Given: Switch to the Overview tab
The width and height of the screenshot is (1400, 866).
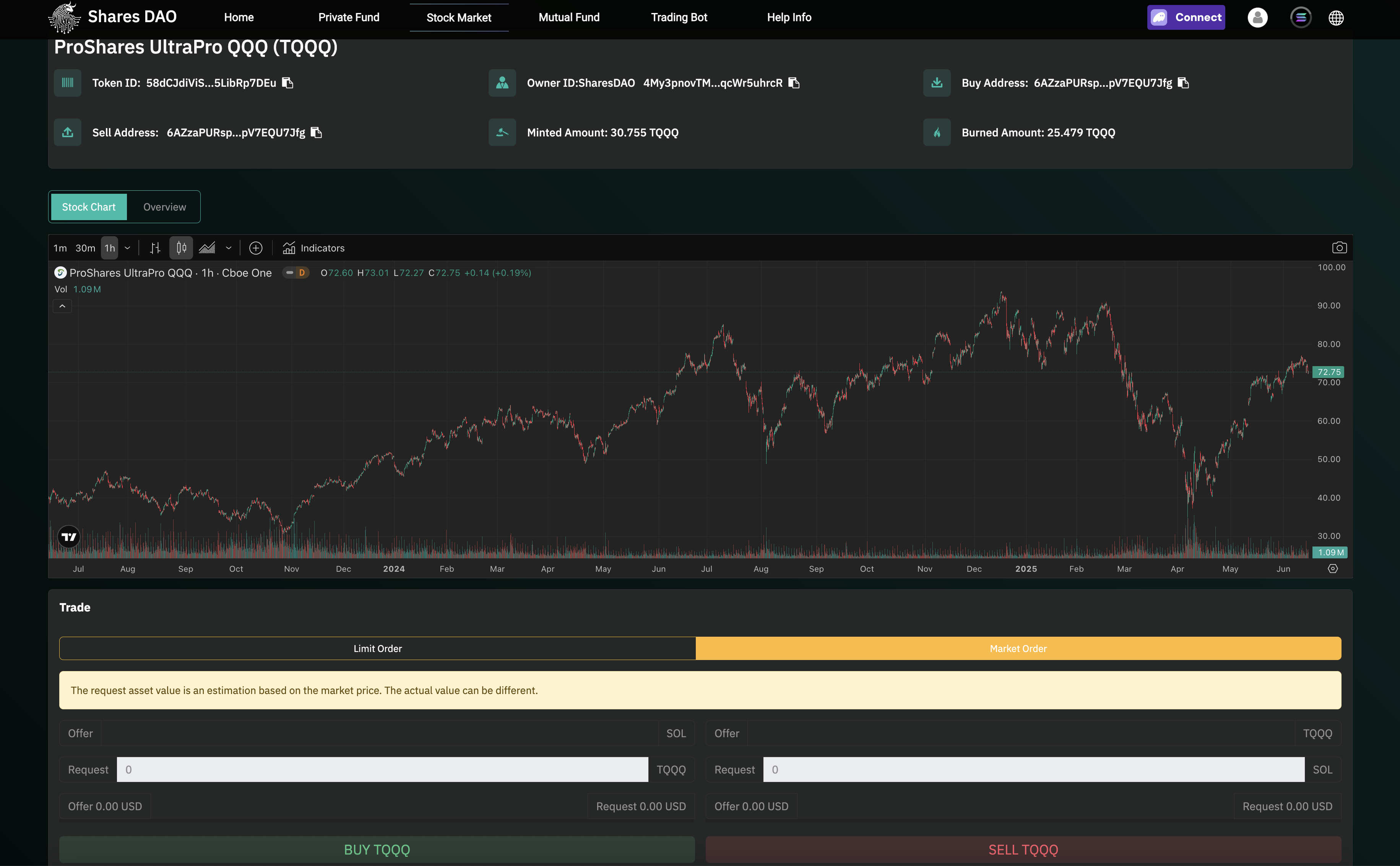Looking at the screenshot, I should (x=164, y=207).
